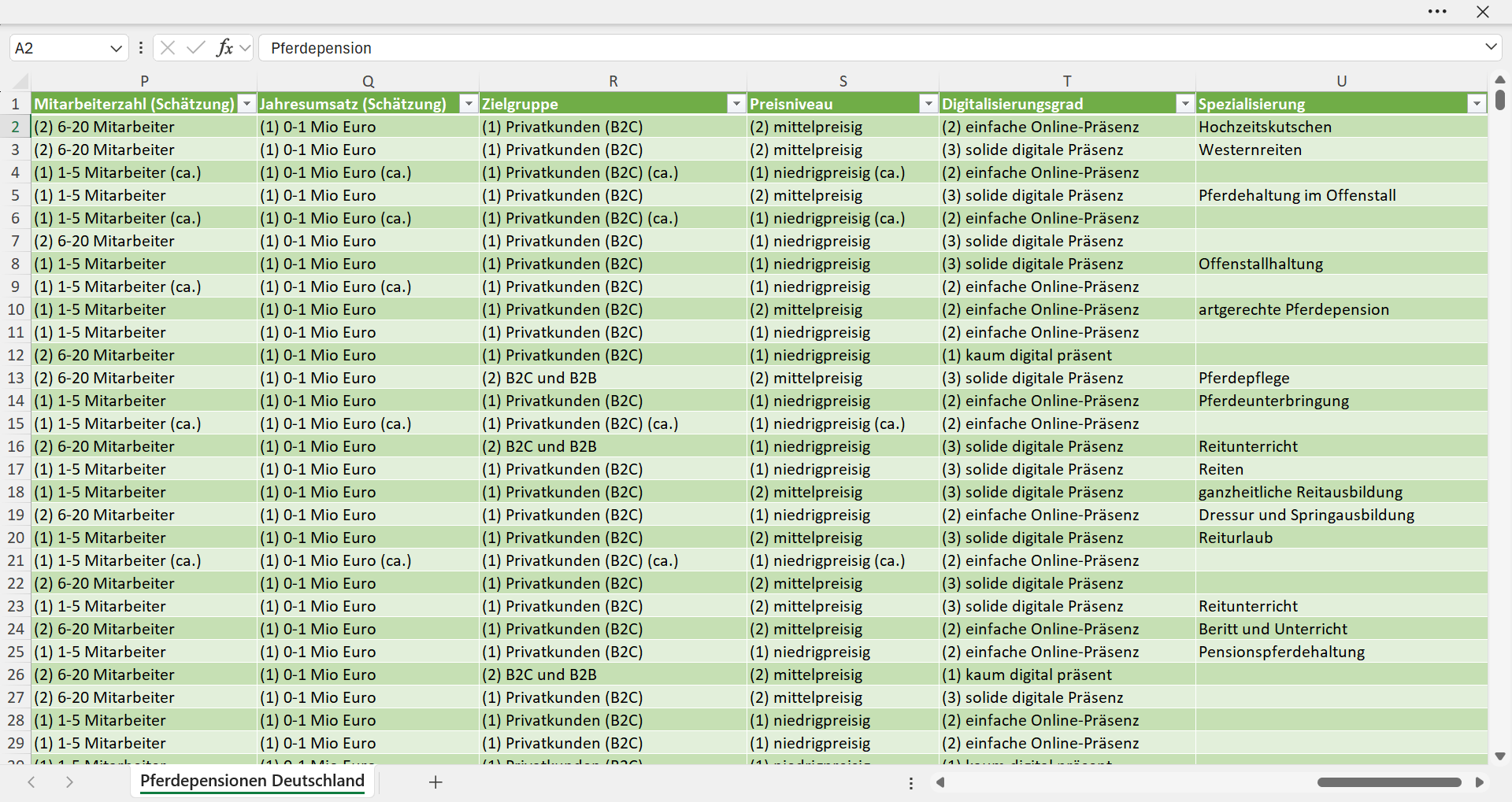Select cell artgerechte Pferdepension
The height and width of the screenshot is (802, 1512).
tap(1341, 309)
